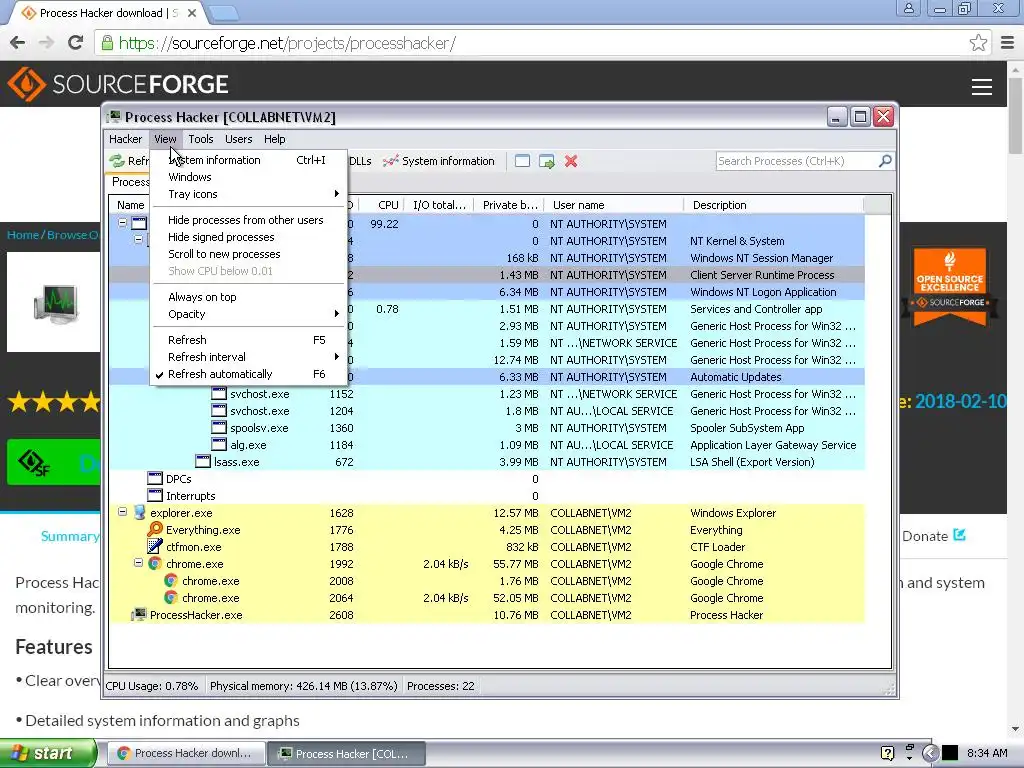Click the Refresh toolbar icon
The height and width of the screenshot is (768, 1024).
(117, 161)
